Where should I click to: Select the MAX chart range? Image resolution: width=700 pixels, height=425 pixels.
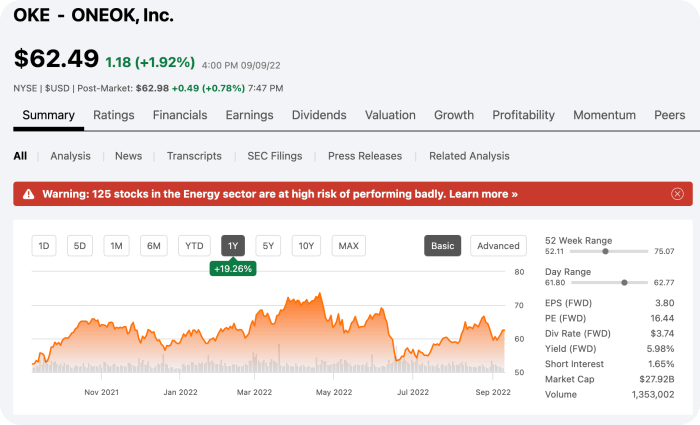(349, 246)
